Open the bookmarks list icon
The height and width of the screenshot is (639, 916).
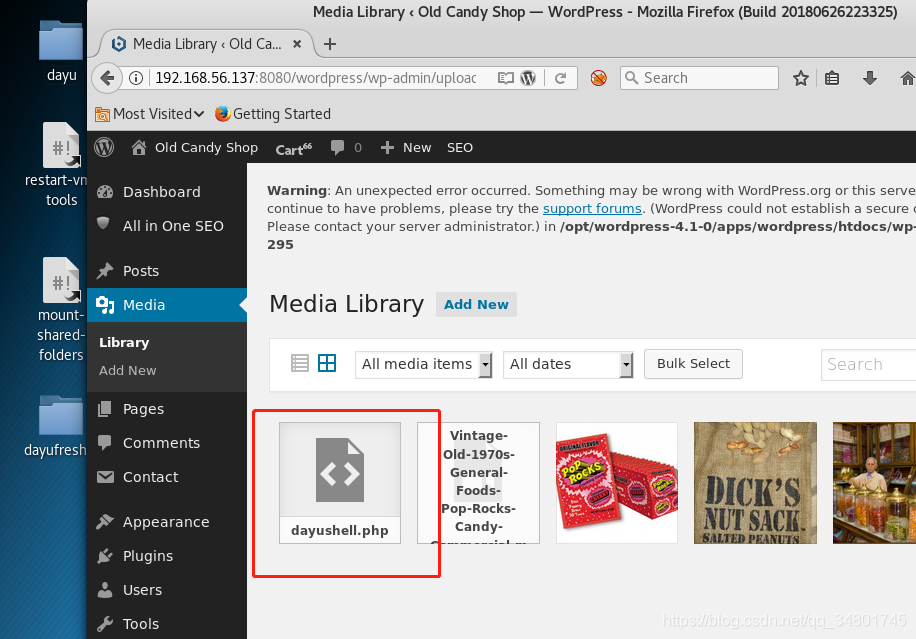[x=832, y=78]
